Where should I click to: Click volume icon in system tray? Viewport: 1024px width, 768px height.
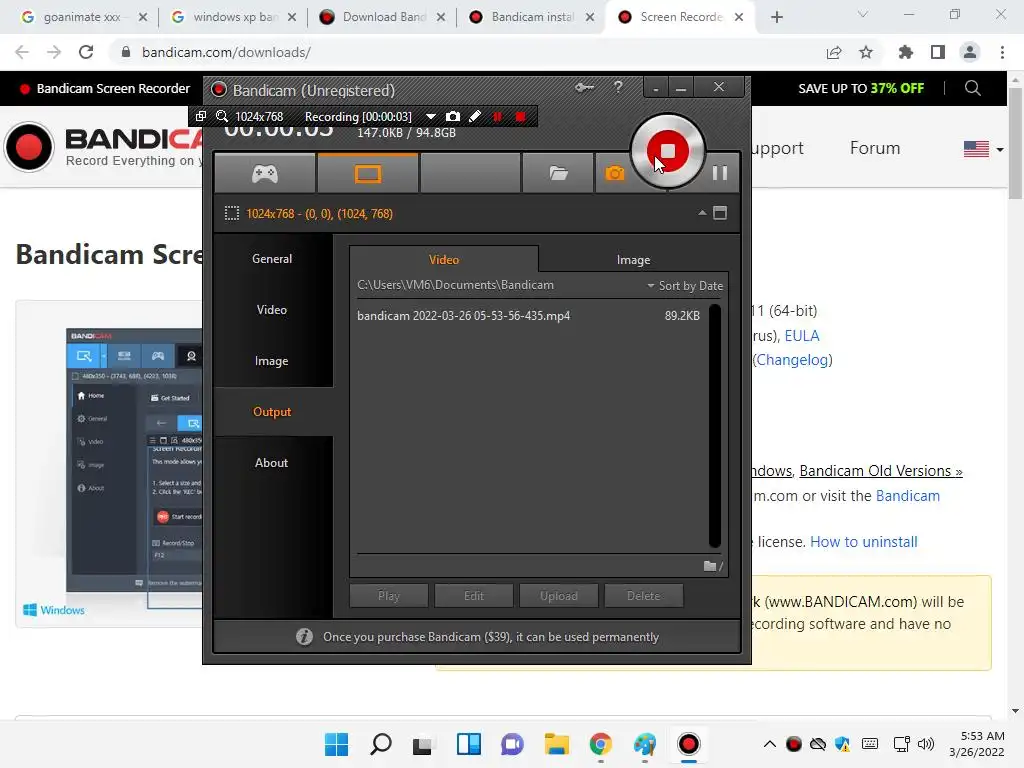coord(925,744)
